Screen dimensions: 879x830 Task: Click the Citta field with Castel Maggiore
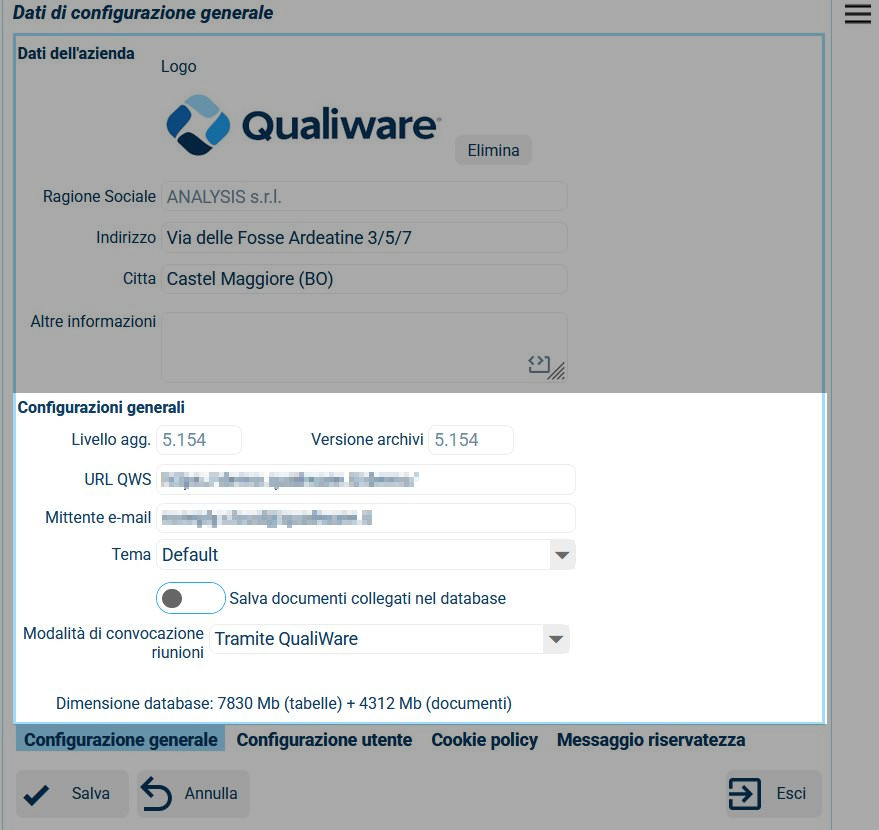(x=364, y=279)
